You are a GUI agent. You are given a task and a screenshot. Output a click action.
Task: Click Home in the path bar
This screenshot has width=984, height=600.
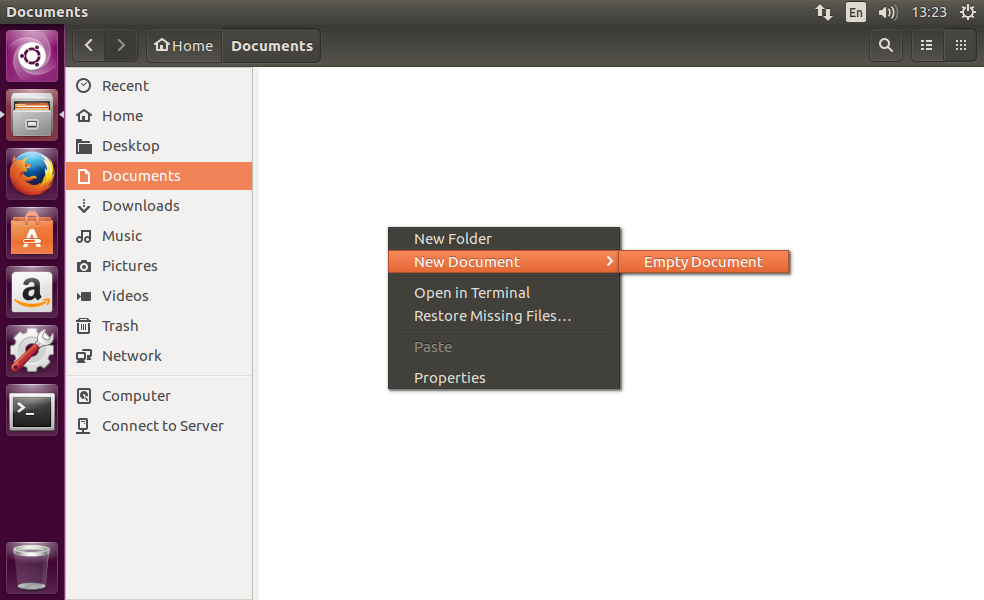[184, 46]
